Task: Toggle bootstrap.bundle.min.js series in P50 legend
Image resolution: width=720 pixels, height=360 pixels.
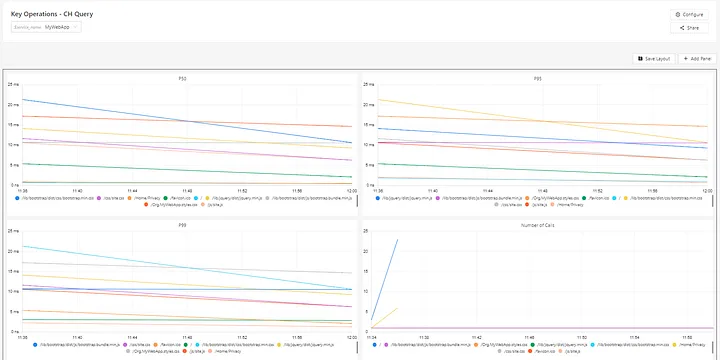Action: click(308, 198)
